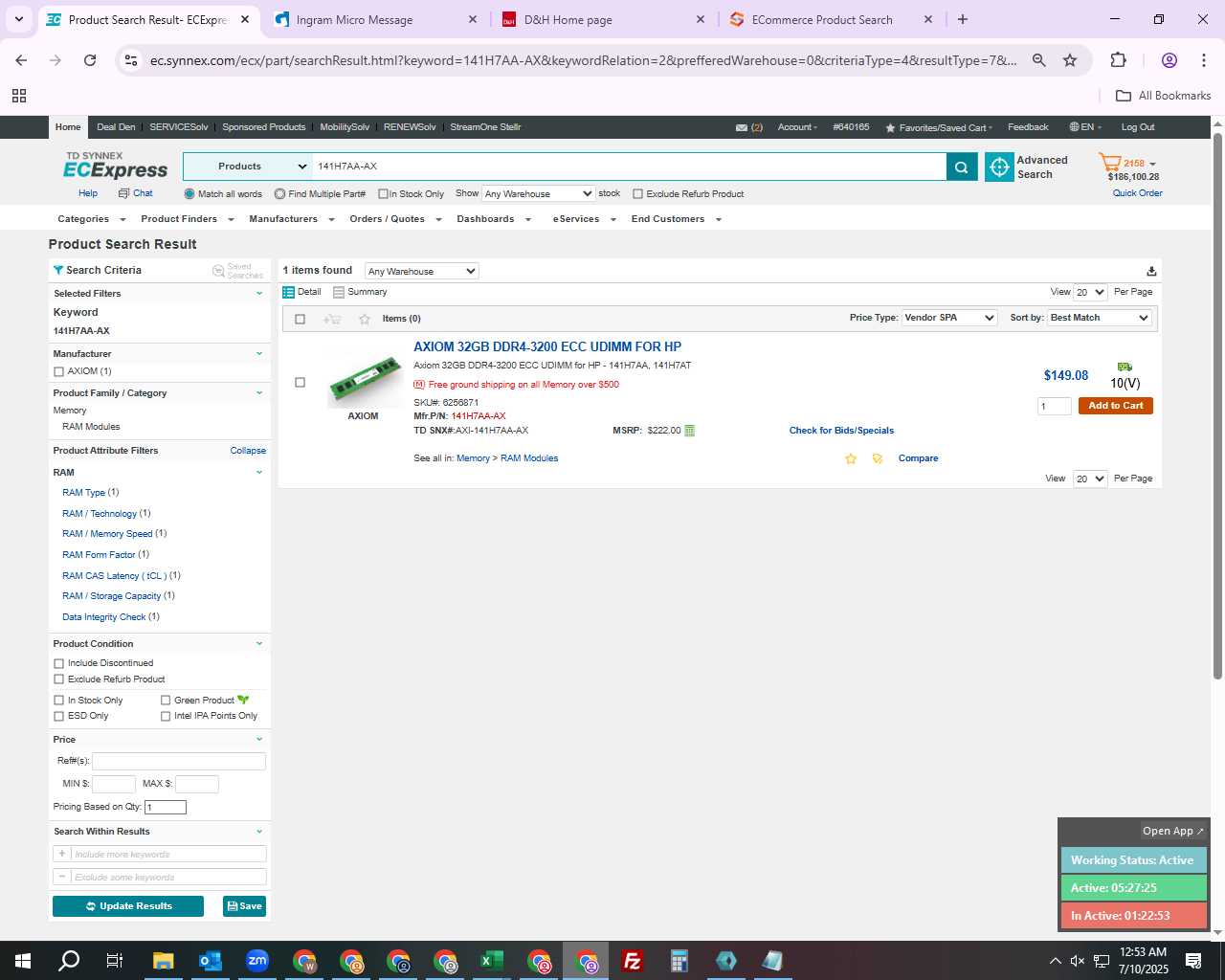Click the green shipping truck icon
Viewport: 1225px width, 980px height.
[1125, 367]
